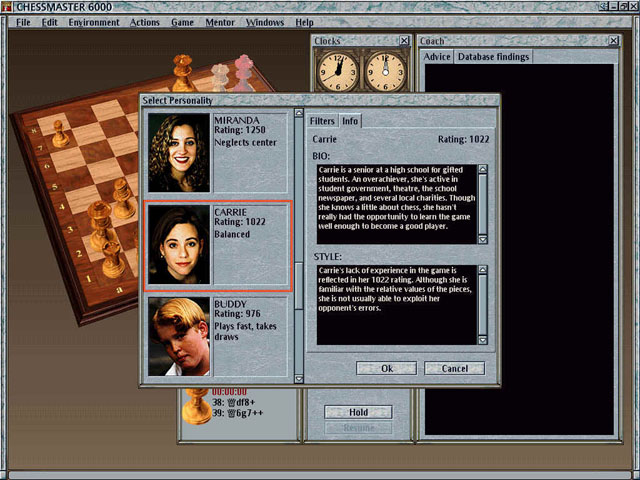The image size is (640, 480).
Task: Open the File menu
Action: [23, 22]
